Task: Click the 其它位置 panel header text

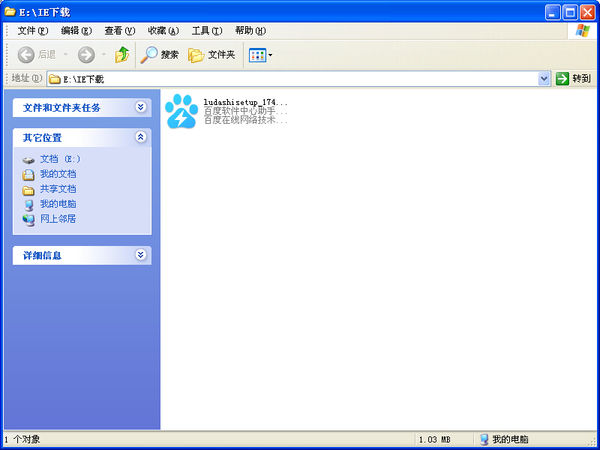Action: [42, 138]
